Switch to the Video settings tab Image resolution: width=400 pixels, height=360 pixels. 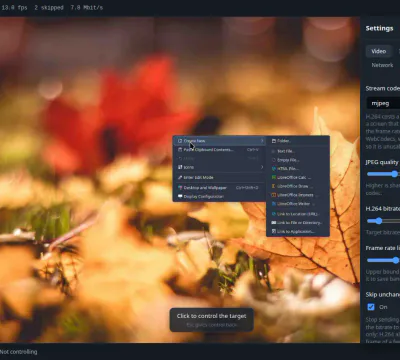coord(379,51)
